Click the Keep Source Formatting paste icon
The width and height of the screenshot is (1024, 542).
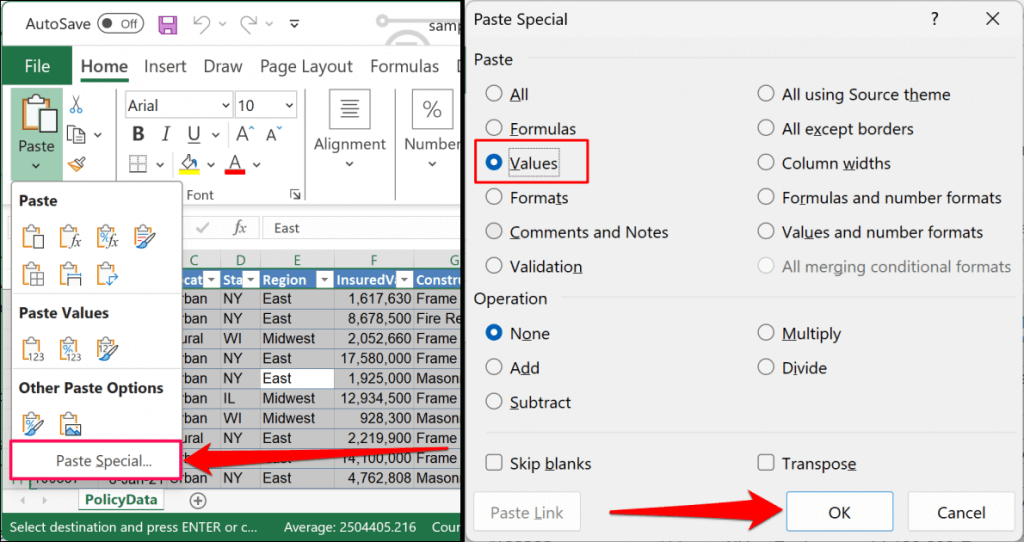[x=144, y=236]
